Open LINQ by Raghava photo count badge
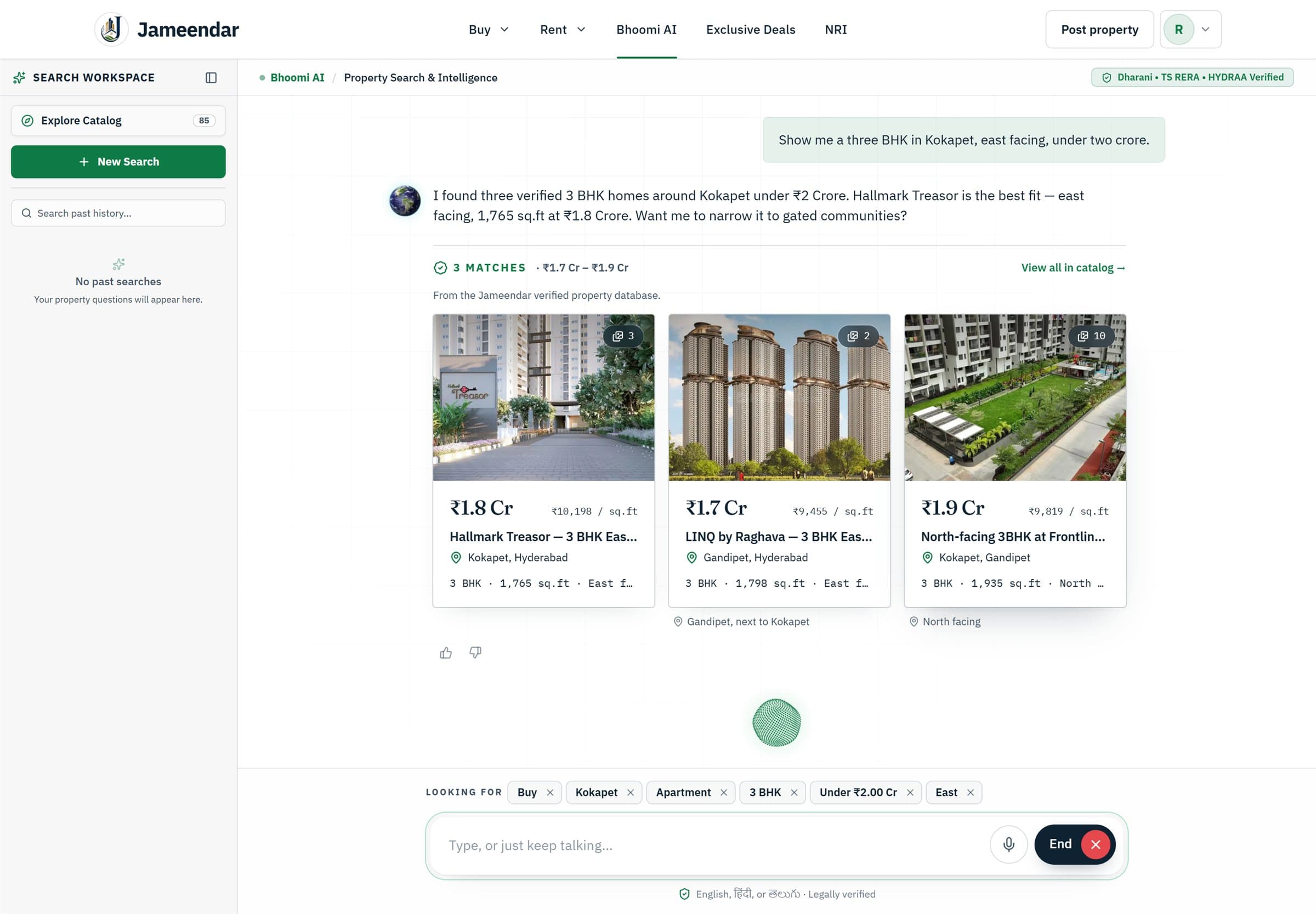This screenshot has height=914, width=1316. point(859,336)
